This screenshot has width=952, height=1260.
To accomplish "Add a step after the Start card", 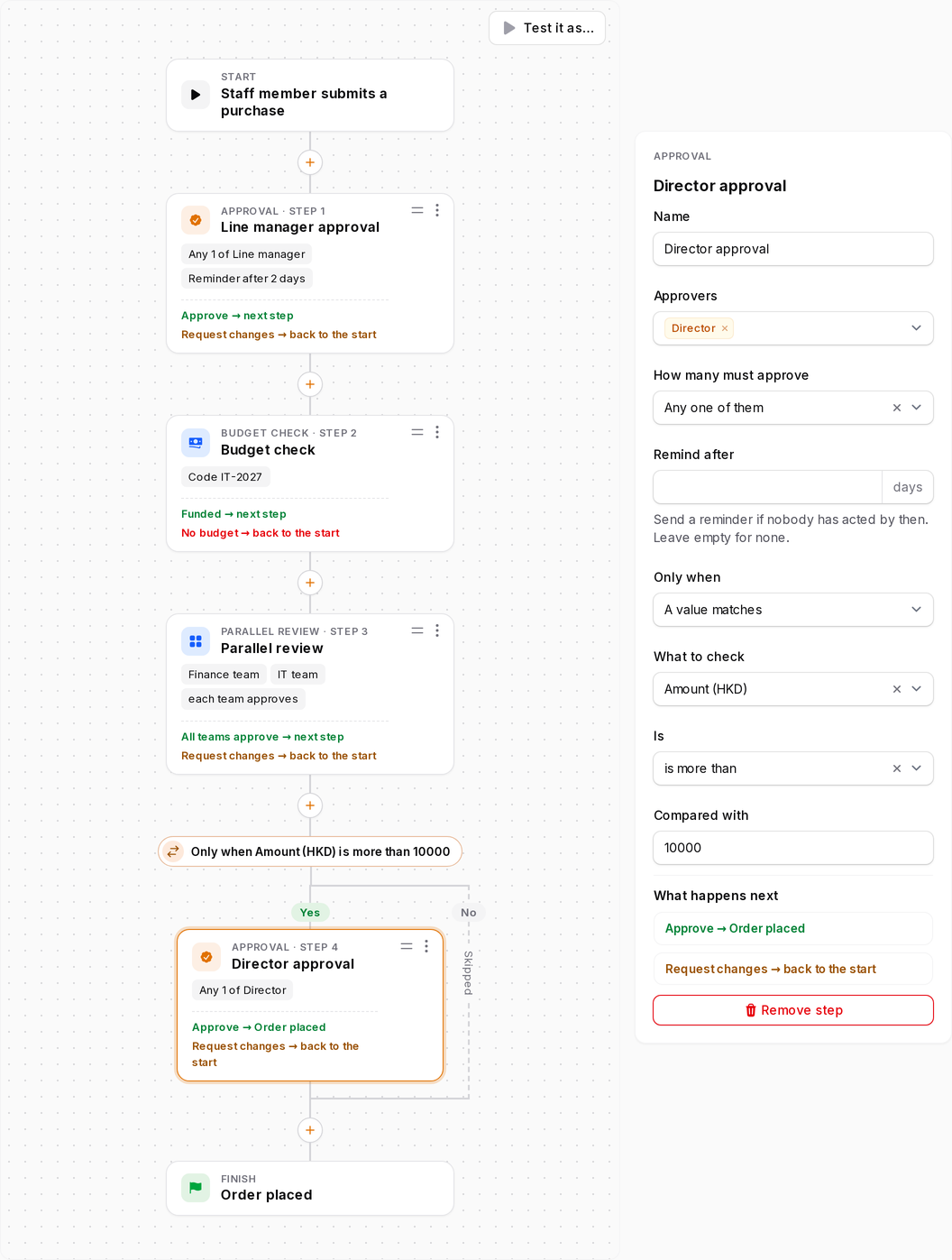I will (310, 162).
